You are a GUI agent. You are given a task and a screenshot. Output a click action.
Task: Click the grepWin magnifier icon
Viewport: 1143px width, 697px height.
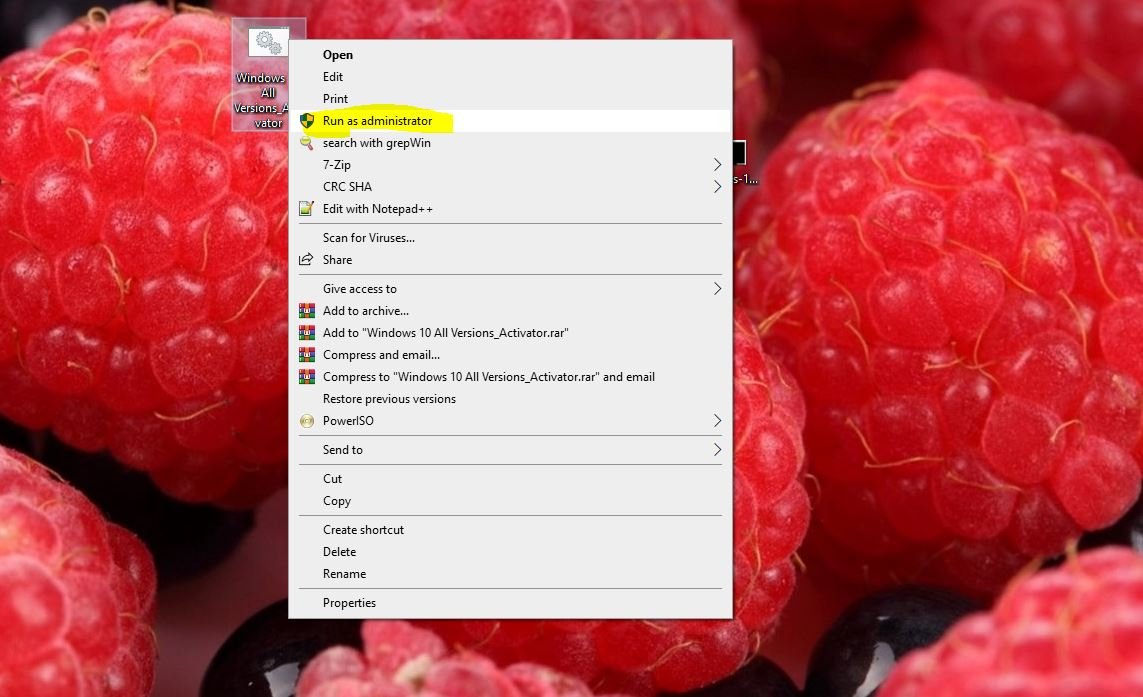307,143
